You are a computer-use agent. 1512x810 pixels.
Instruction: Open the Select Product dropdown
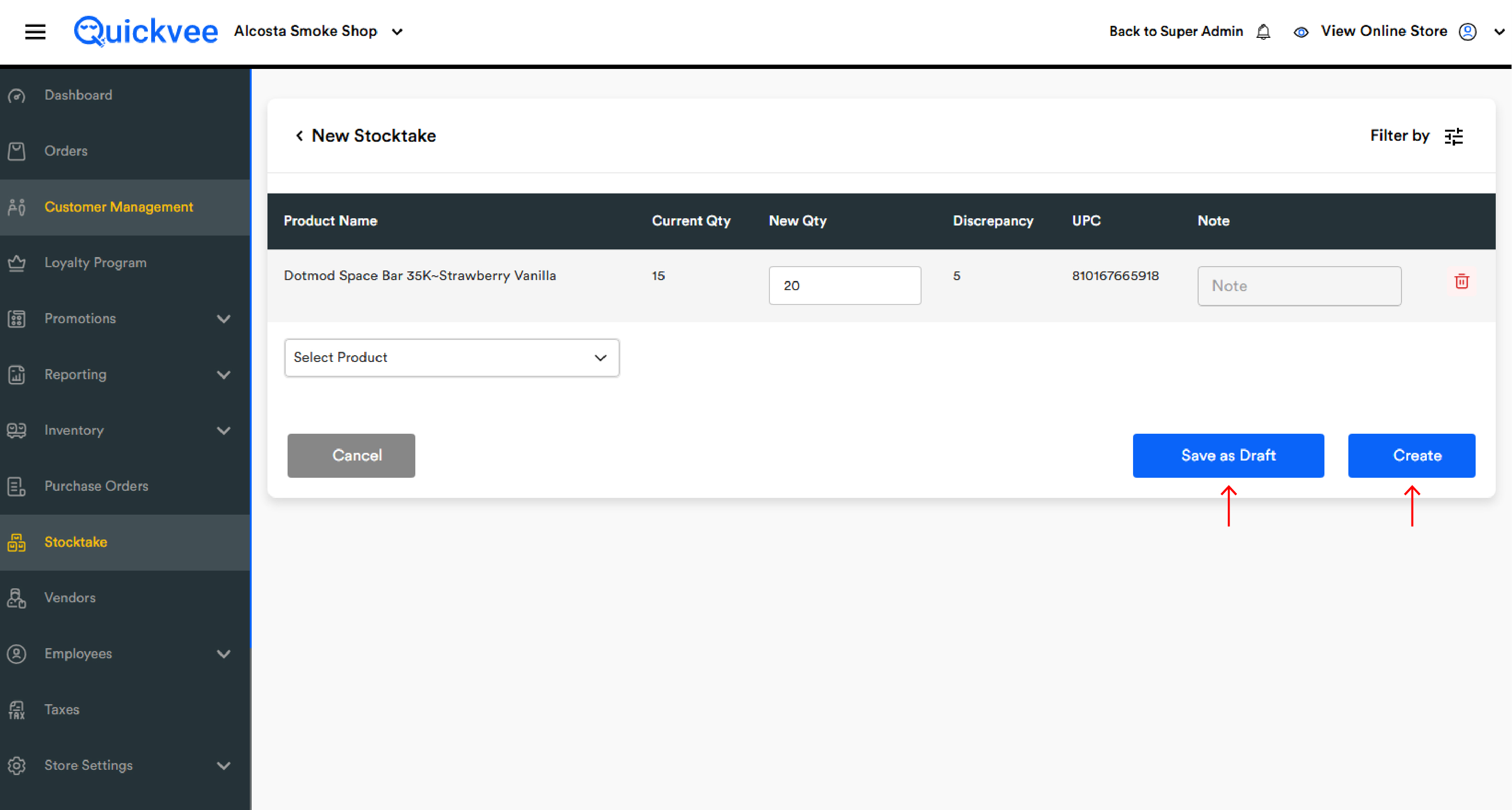pos(451,358)
